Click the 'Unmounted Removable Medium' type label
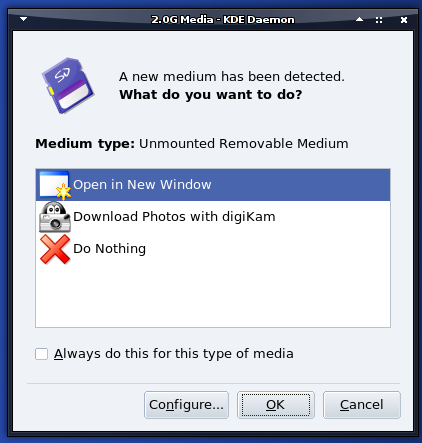 click(244, 144)
